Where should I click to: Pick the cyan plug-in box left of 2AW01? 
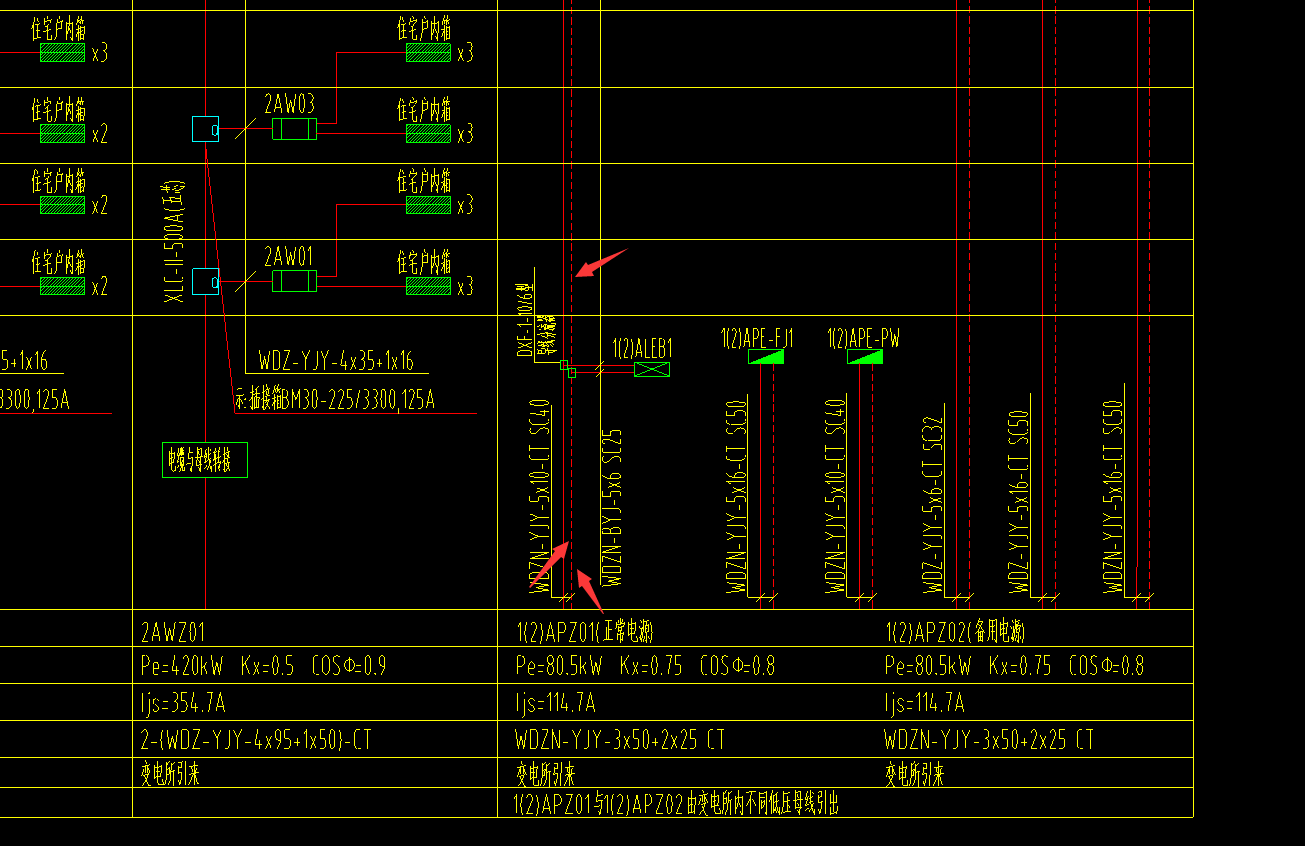(x=205, y=282)
